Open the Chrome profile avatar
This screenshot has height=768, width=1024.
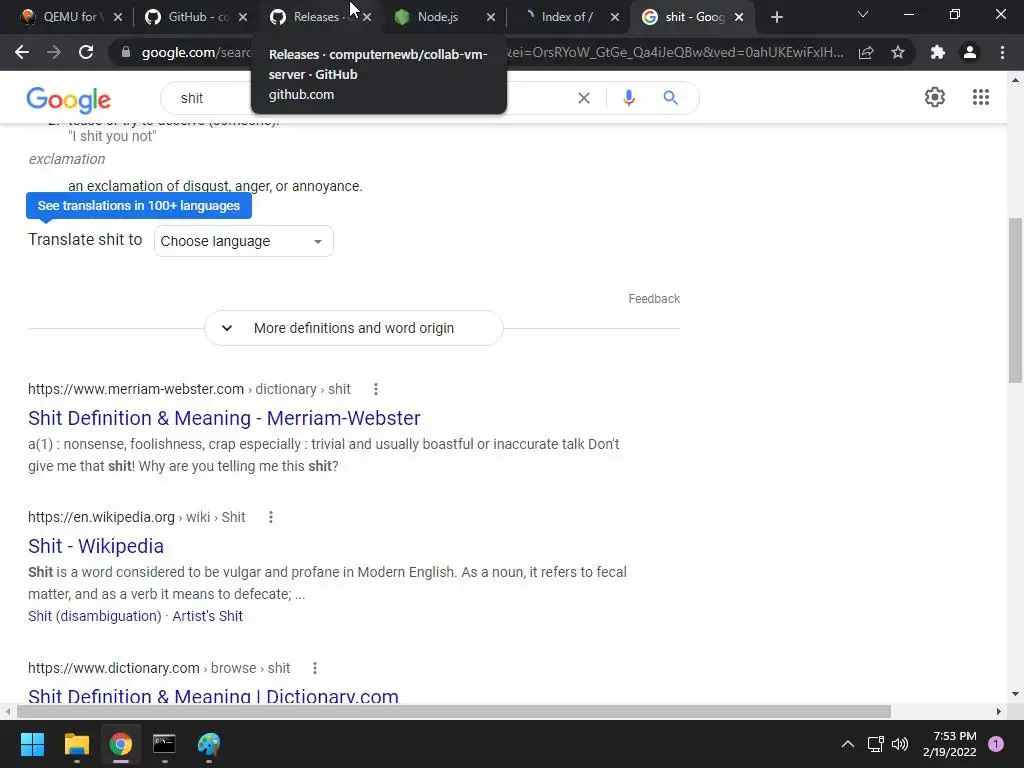pyautogui.click(x=970, y=52)
